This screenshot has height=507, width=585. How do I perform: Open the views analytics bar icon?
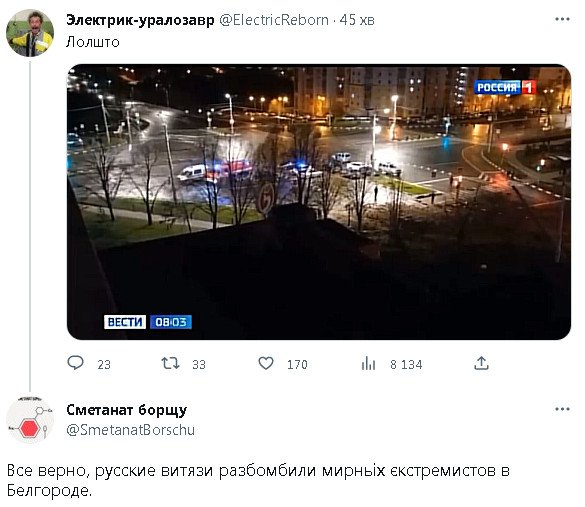coord(368,363)
